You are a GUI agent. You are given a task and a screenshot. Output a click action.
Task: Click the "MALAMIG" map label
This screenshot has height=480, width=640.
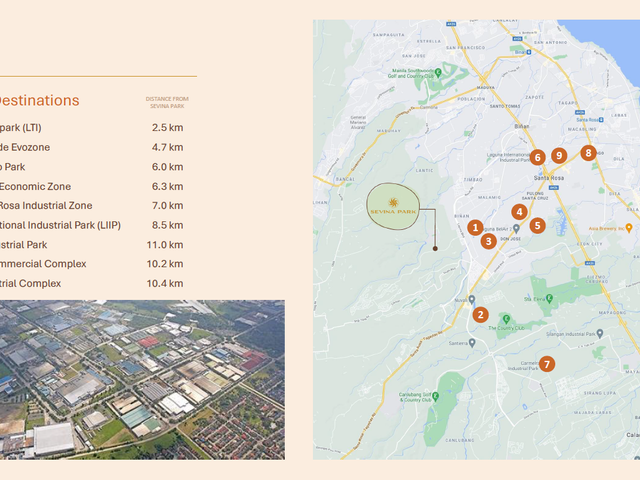489,197
